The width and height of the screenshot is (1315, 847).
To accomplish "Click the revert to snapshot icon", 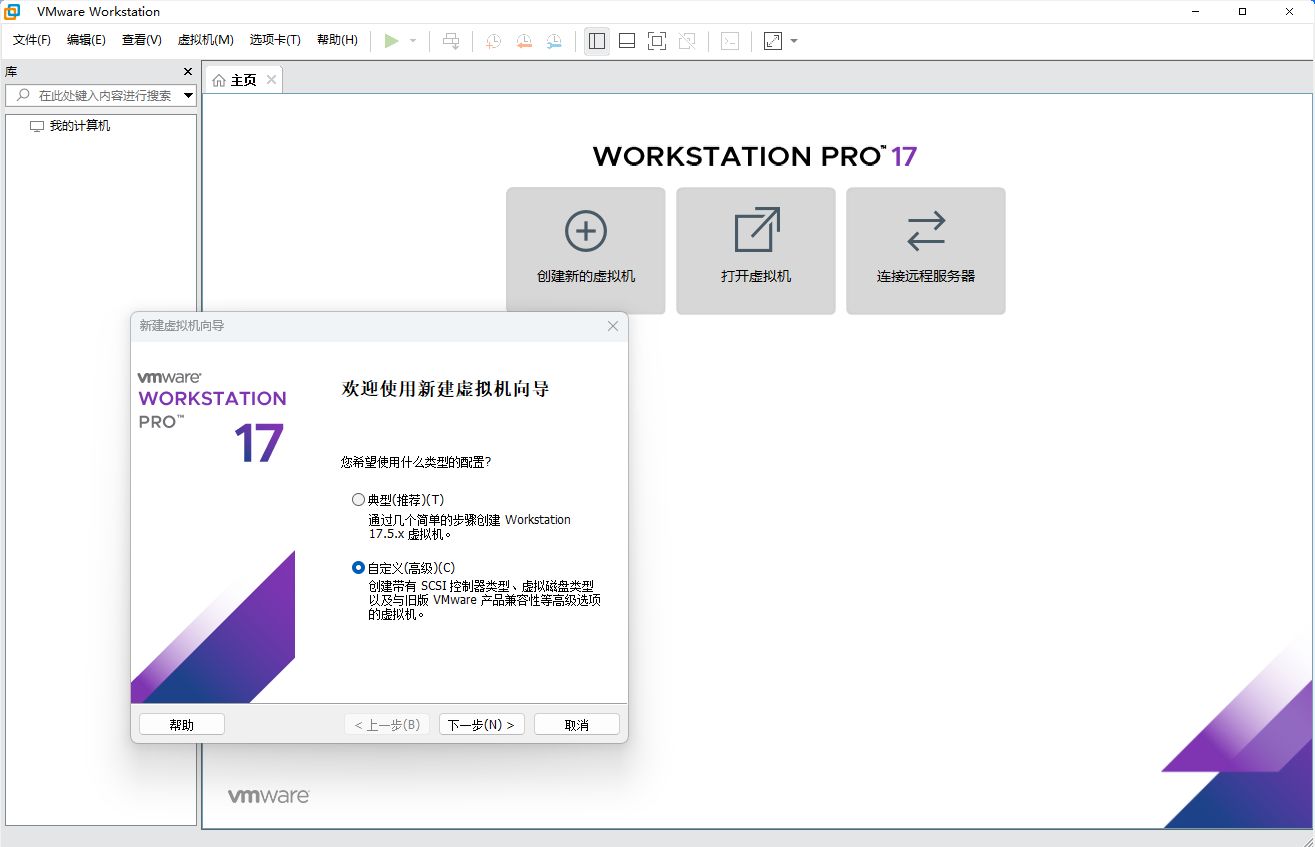I will coord(524,41).
